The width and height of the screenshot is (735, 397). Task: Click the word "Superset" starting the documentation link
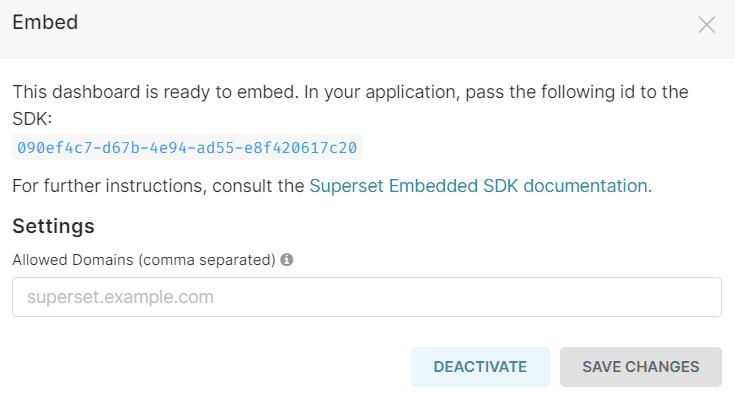pos(346,186)
